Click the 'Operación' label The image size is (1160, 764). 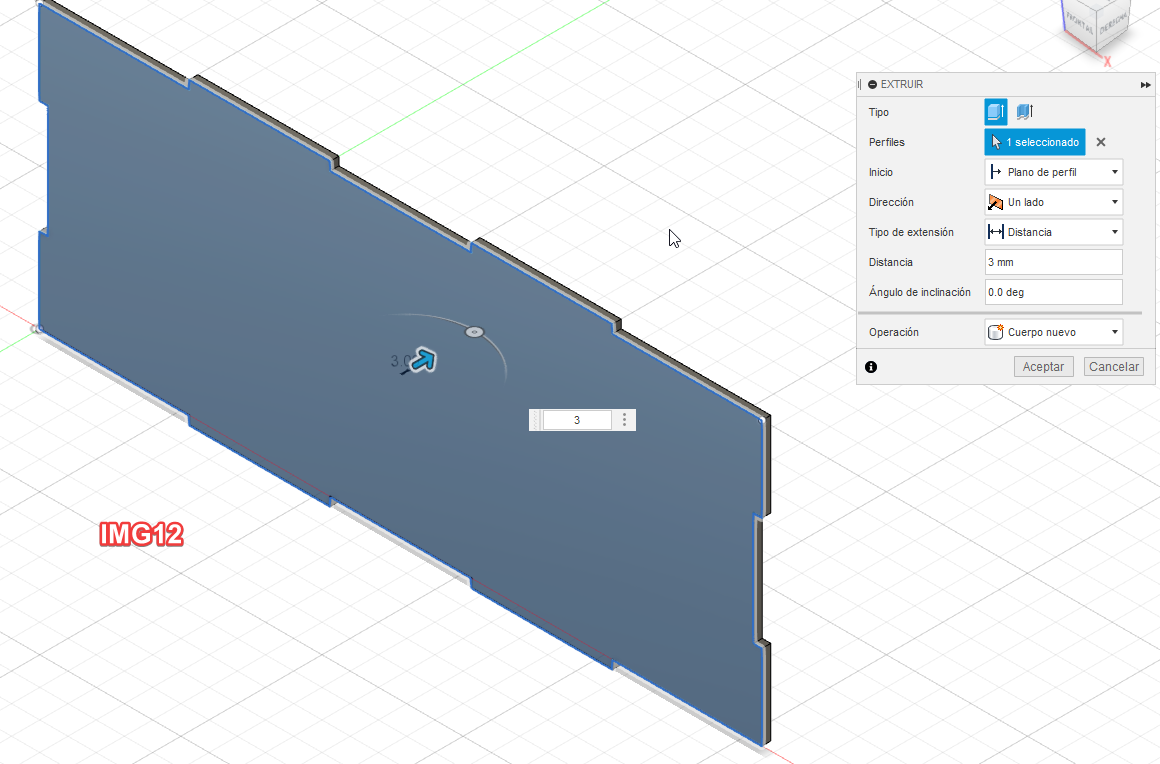click(894, 332)
